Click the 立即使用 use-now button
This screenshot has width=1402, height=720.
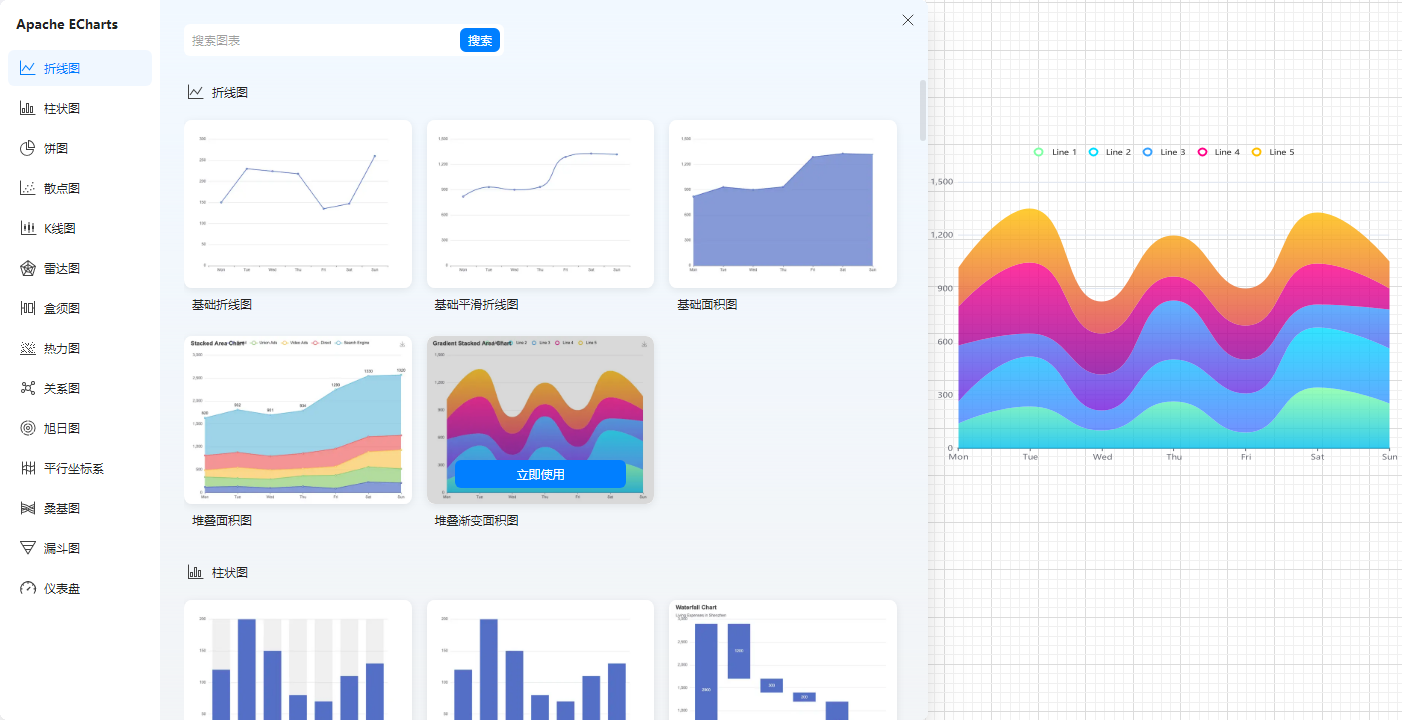click(x=540, y=474)
